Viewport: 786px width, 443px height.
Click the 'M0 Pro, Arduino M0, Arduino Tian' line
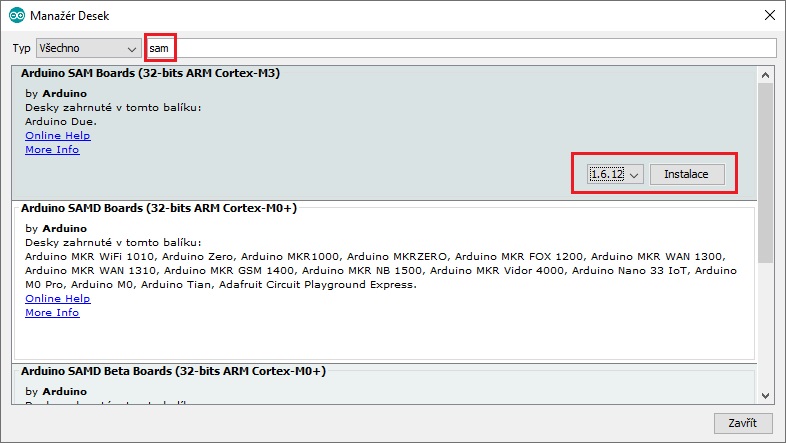point(221,285)
